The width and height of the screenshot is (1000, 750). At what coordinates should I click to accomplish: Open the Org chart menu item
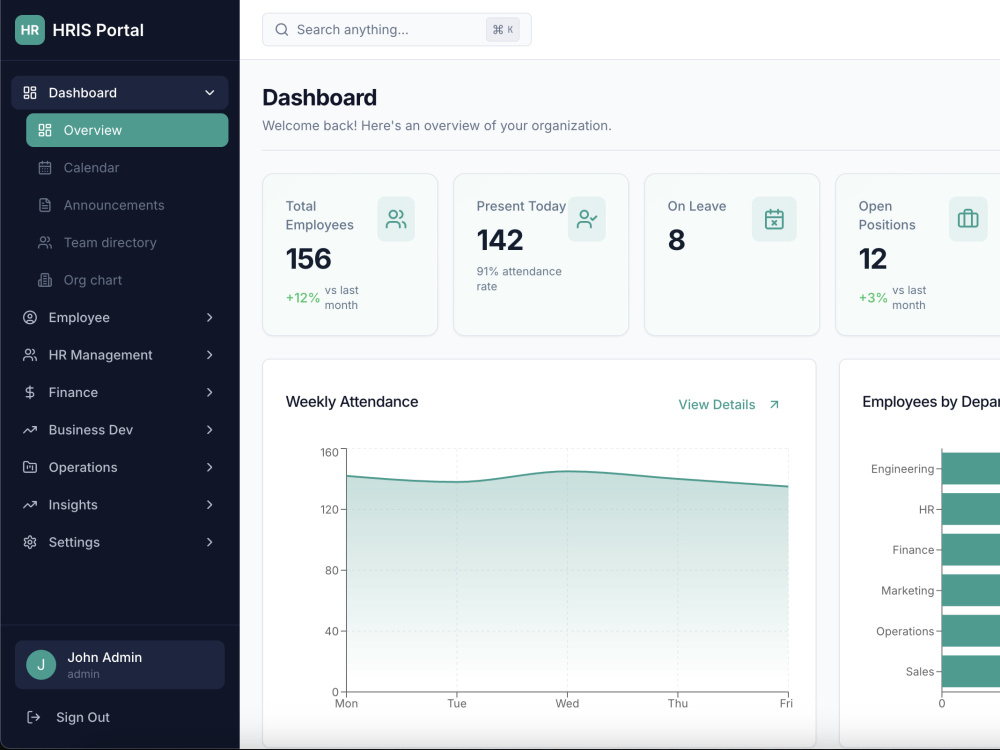pos(127,280)
